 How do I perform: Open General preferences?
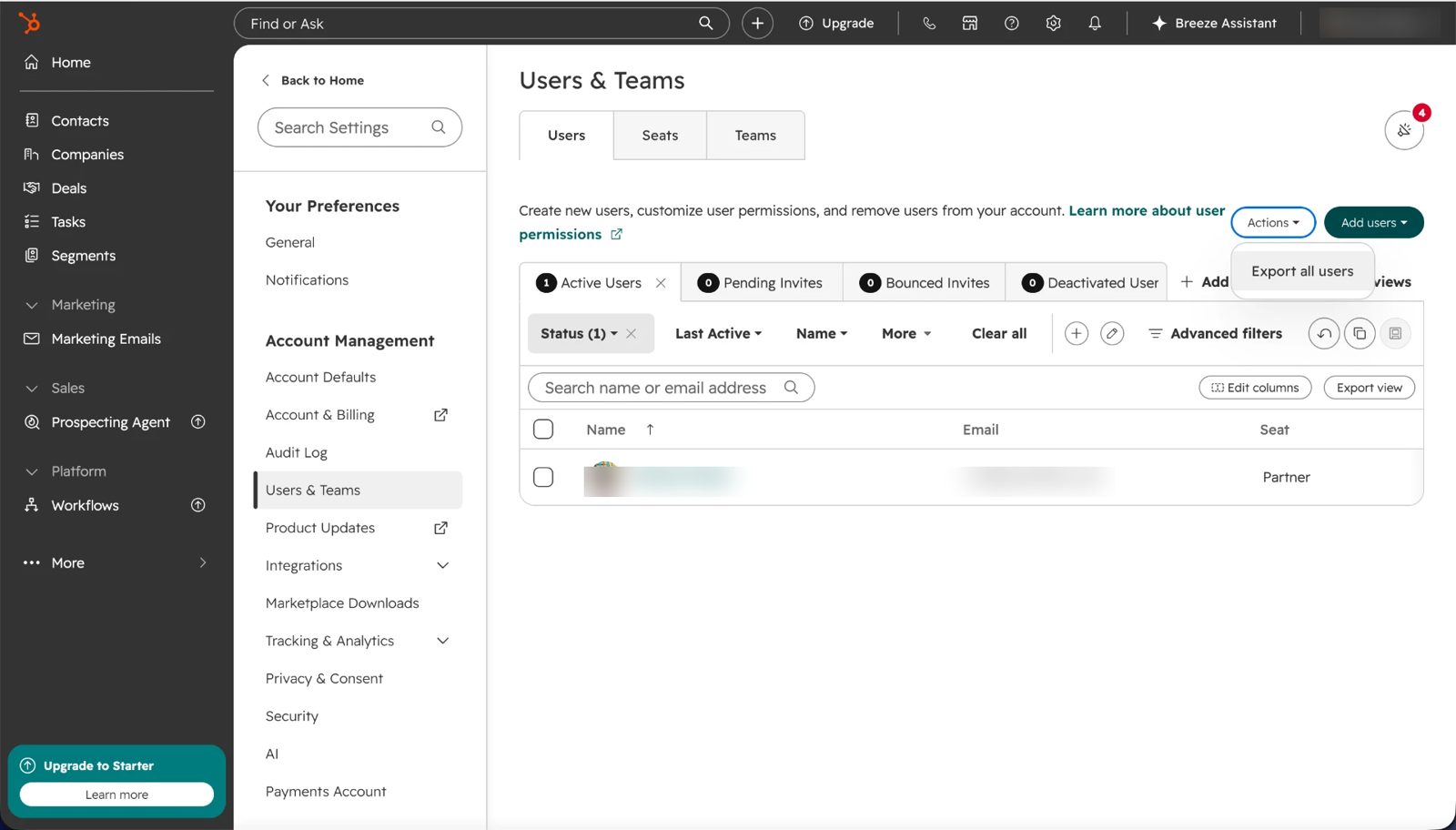pos(290,242)
